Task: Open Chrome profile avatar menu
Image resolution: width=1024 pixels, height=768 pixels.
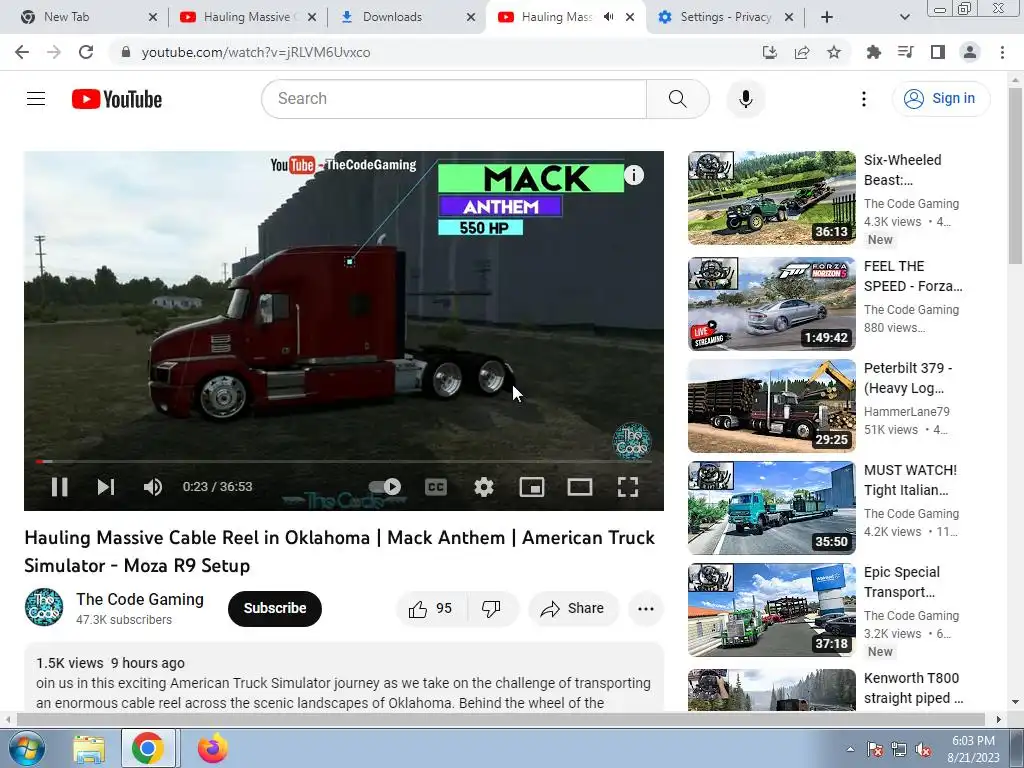Action: click(970, 52)
